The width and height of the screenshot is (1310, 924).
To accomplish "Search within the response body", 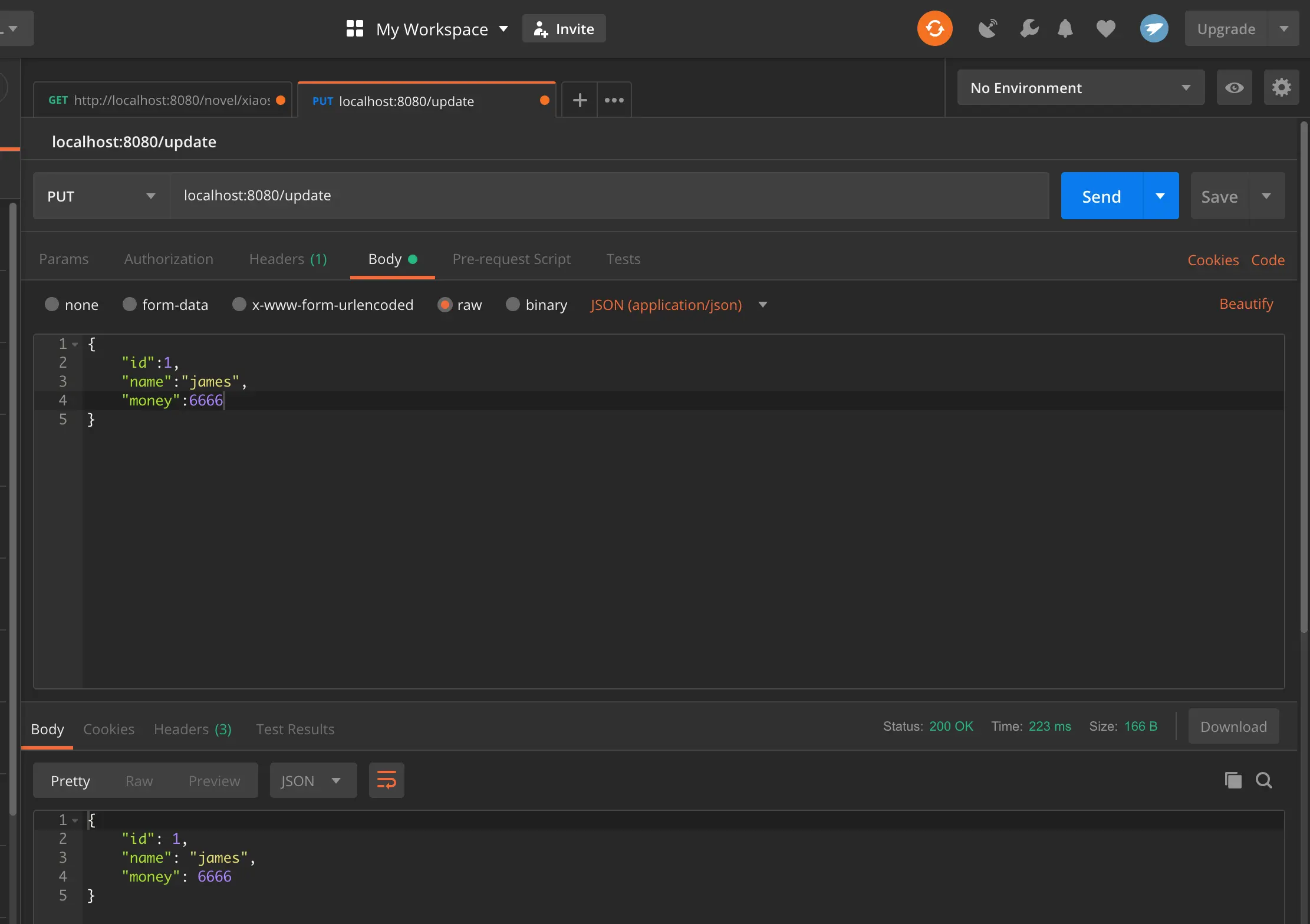I will point(1263,780).
